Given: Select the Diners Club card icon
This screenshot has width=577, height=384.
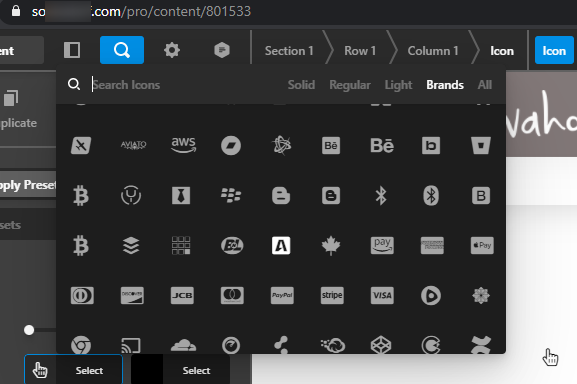Looking at the screenshot, I should [x=82, y=295].
